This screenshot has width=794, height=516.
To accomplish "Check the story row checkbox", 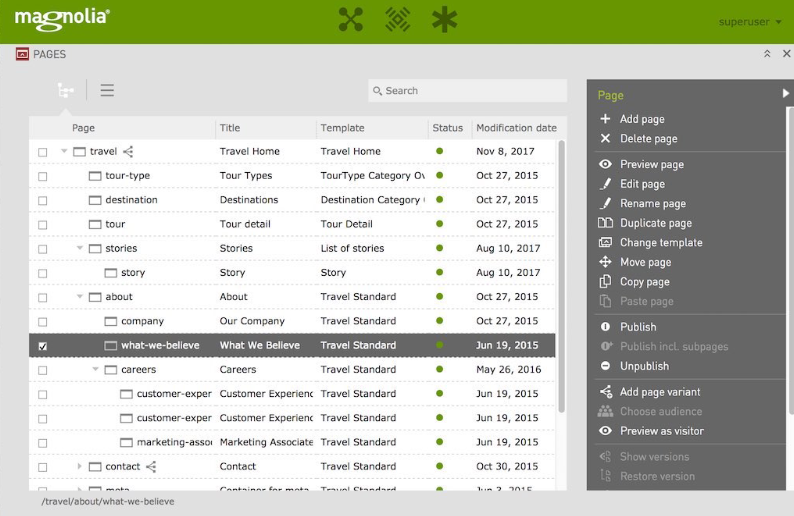I will pos(43,273).
